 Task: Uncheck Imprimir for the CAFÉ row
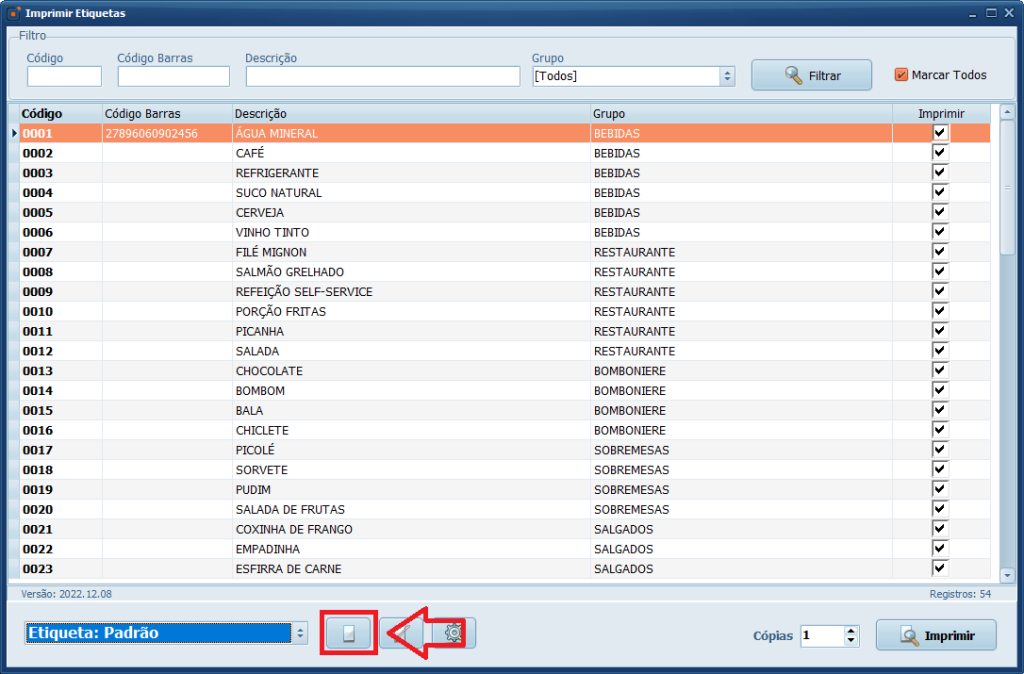tap(940, 153)
